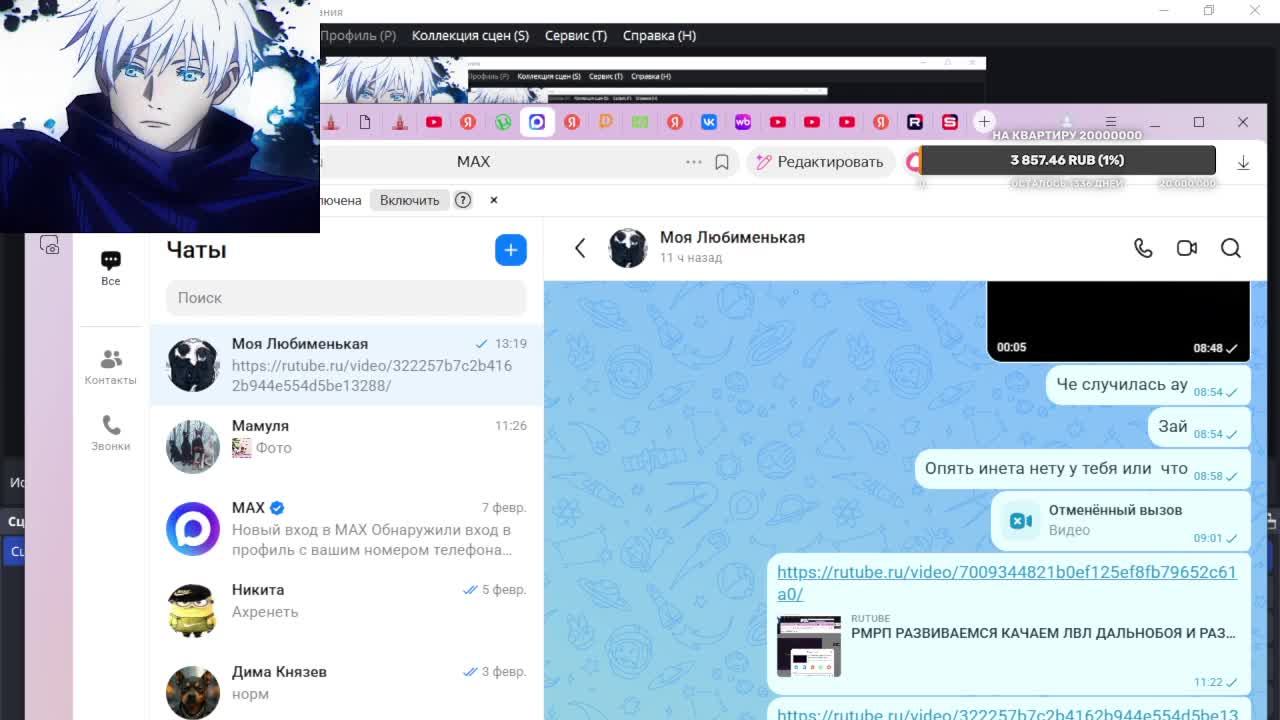Image resolution: width=1280 pixels, height=720 pixels.
Task: Open the browser hamburger menu
Action: click(x=1110, y=122)
